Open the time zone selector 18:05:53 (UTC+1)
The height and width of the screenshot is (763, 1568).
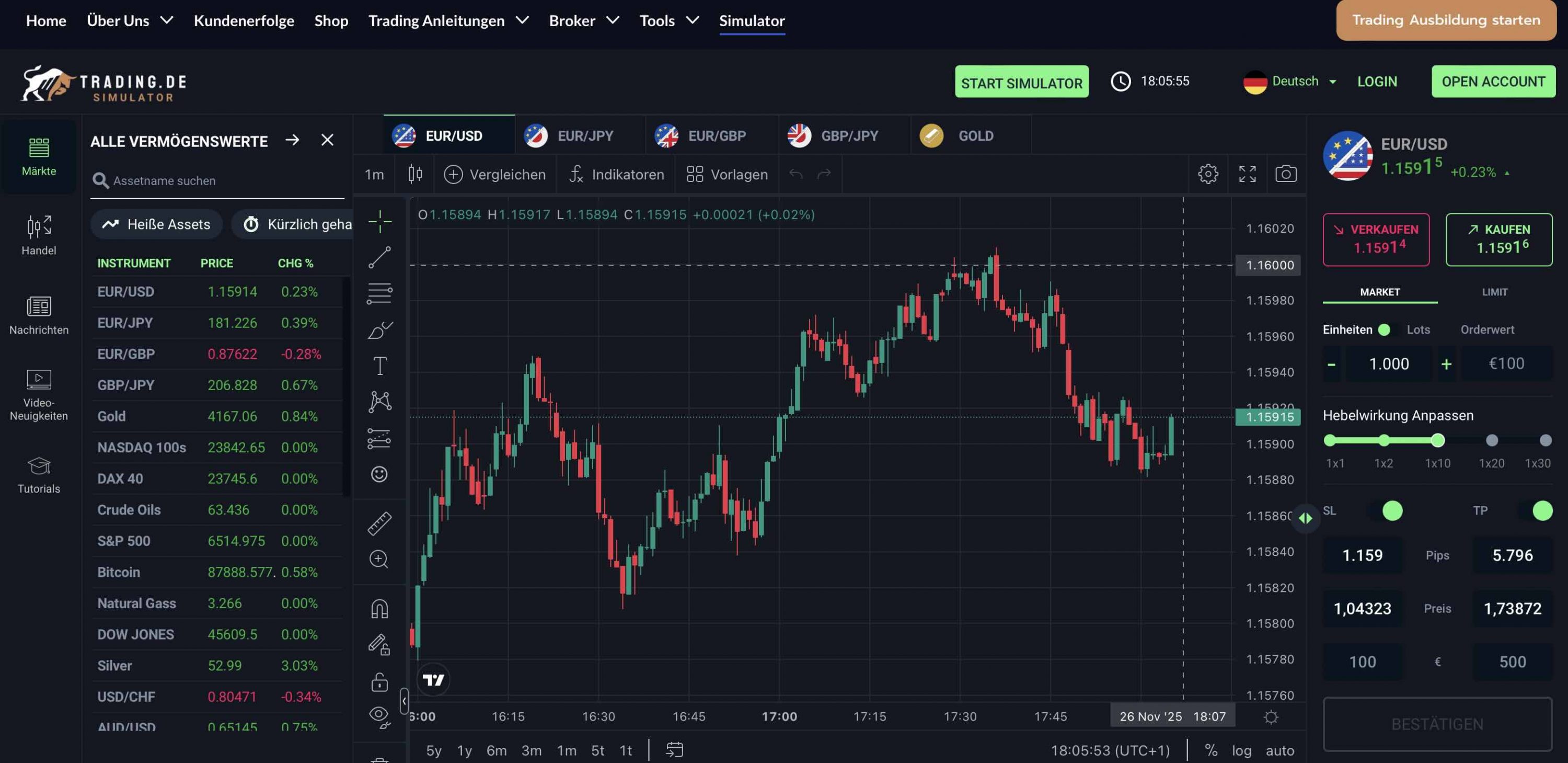1110,750
